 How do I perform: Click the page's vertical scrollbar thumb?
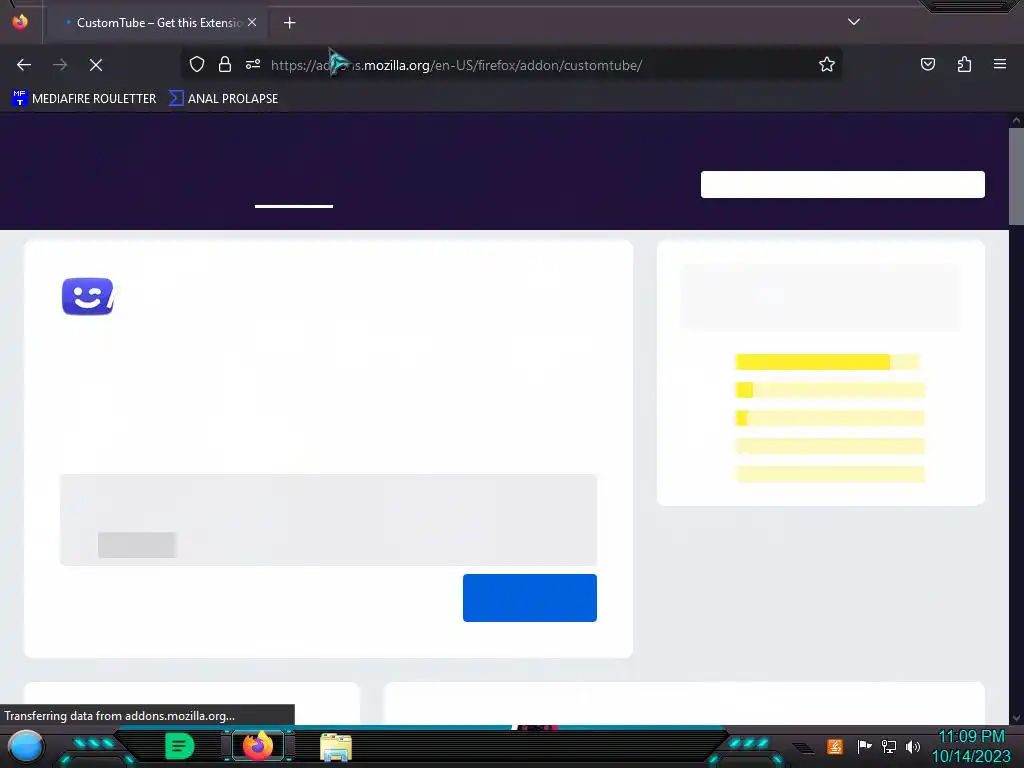coord(1016,176)
